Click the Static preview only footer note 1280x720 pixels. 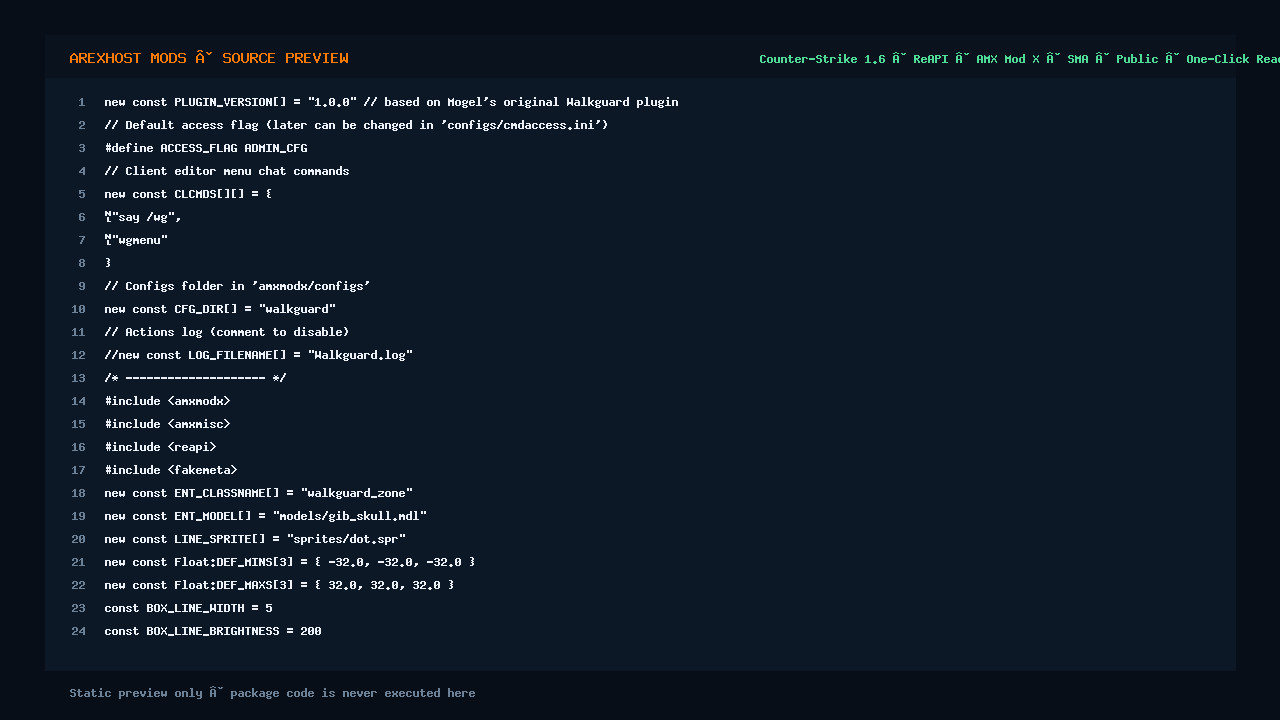click(272, 693)
